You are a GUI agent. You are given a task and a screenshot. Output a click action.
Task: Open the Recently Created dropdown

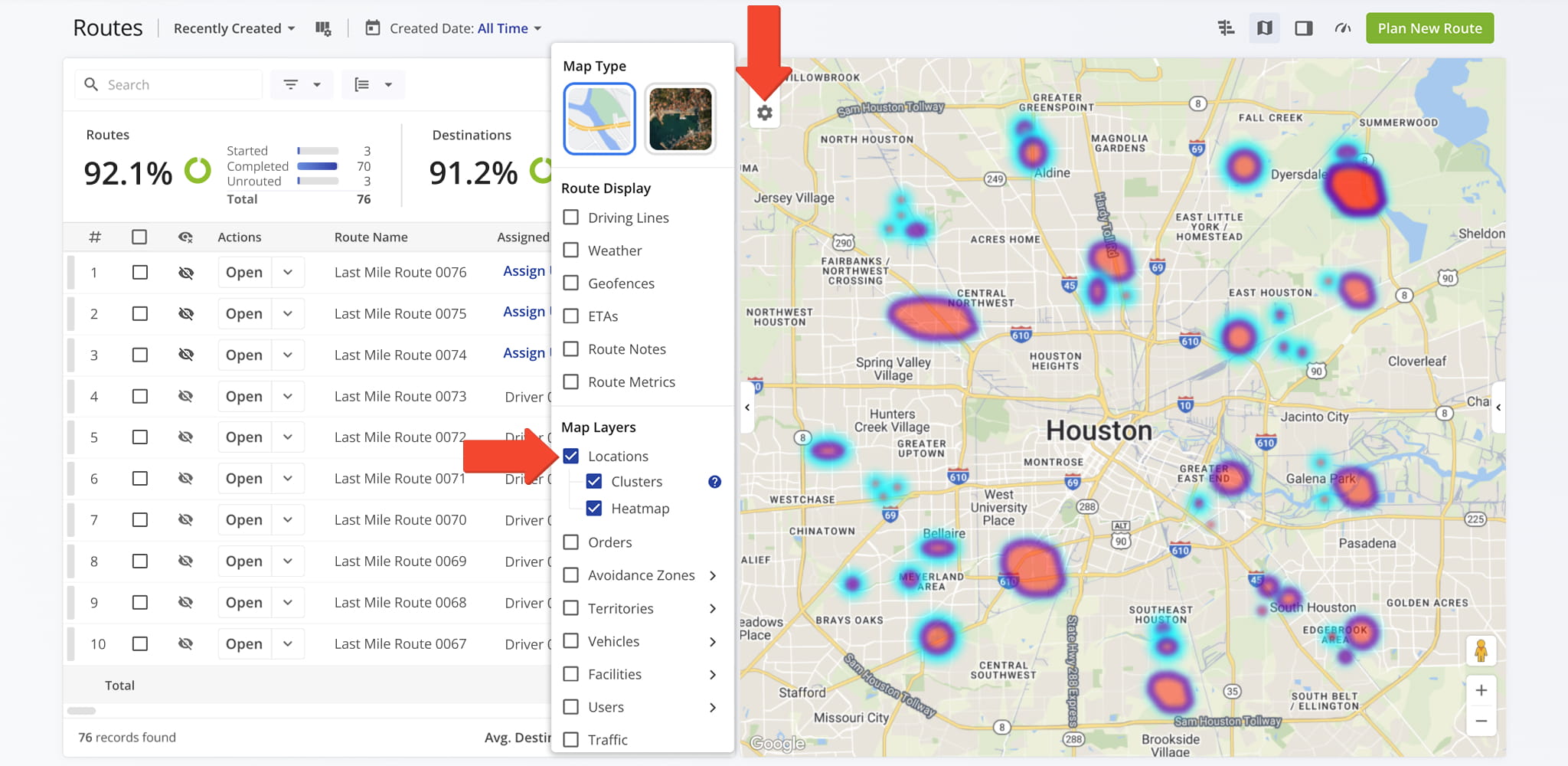(x=234, y=28)
